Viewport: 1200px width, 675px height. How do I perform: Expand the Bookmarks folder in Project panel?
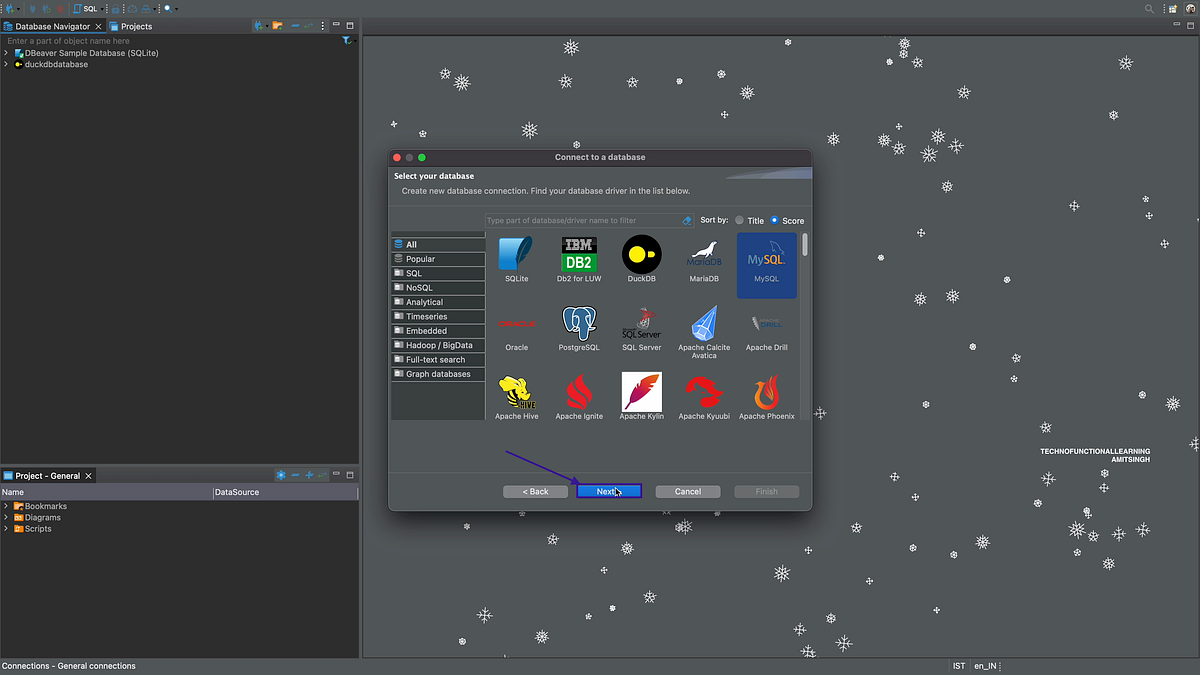coord(7,506)
